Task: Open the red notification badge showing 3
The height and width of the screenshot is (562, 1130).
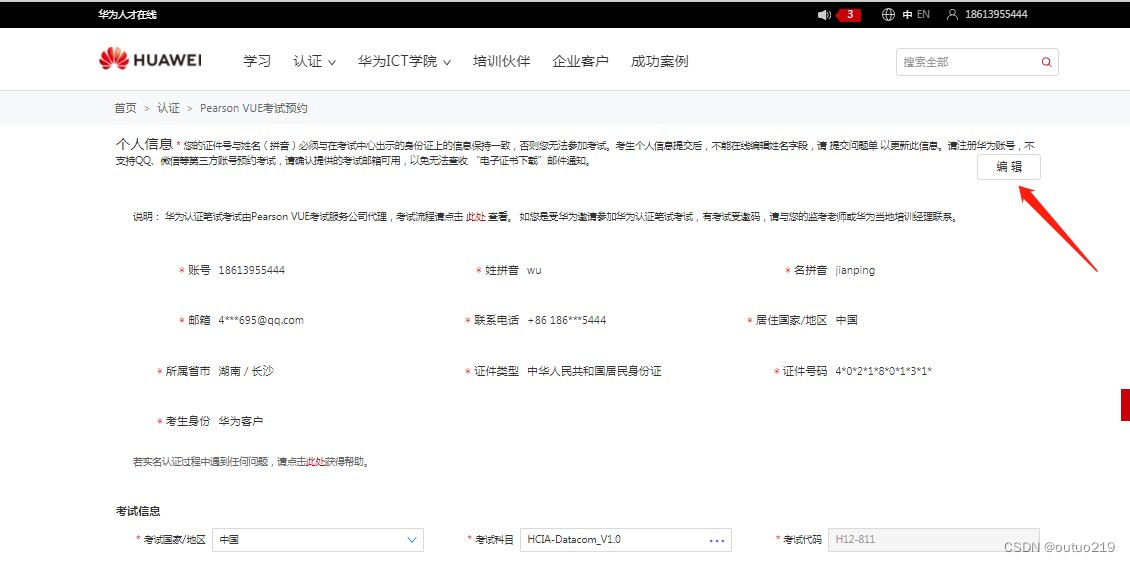Action: pos(849,14)
